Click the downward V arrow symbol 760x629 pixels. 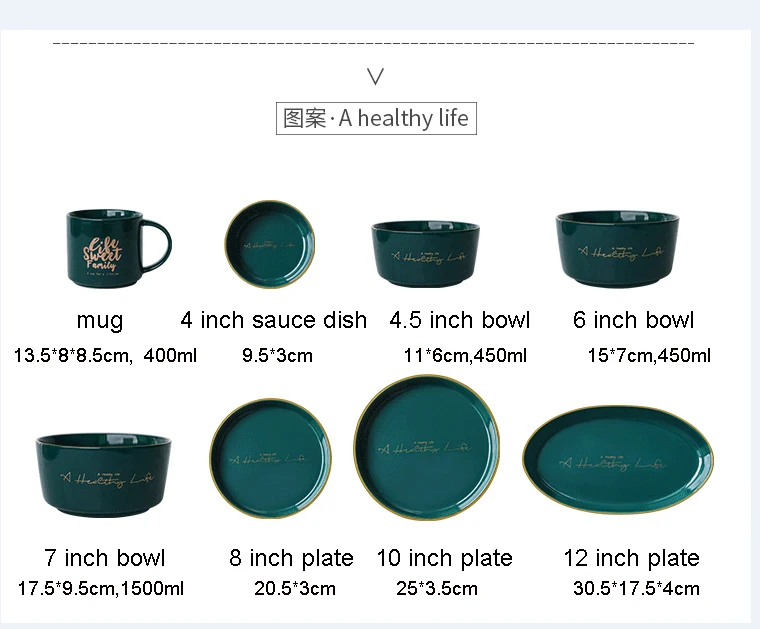[x=376, y=77]
